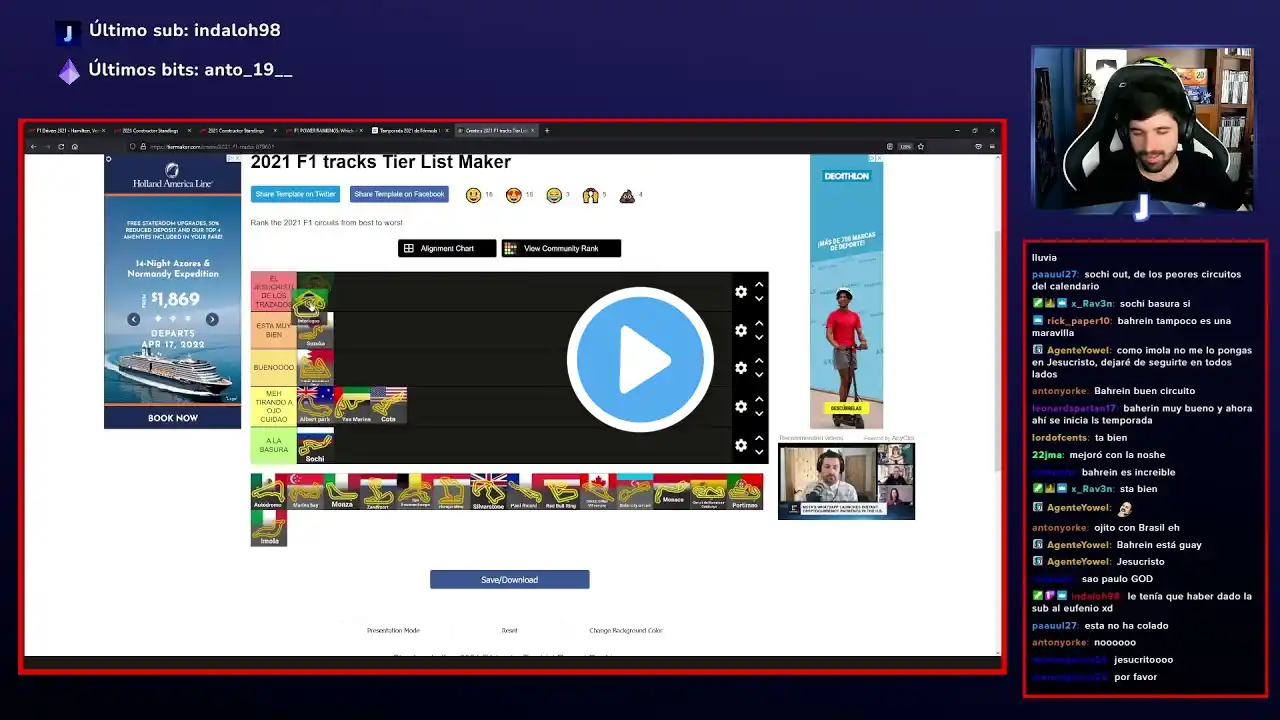Select the Autódromo Mexico track tile

(268, 492)
